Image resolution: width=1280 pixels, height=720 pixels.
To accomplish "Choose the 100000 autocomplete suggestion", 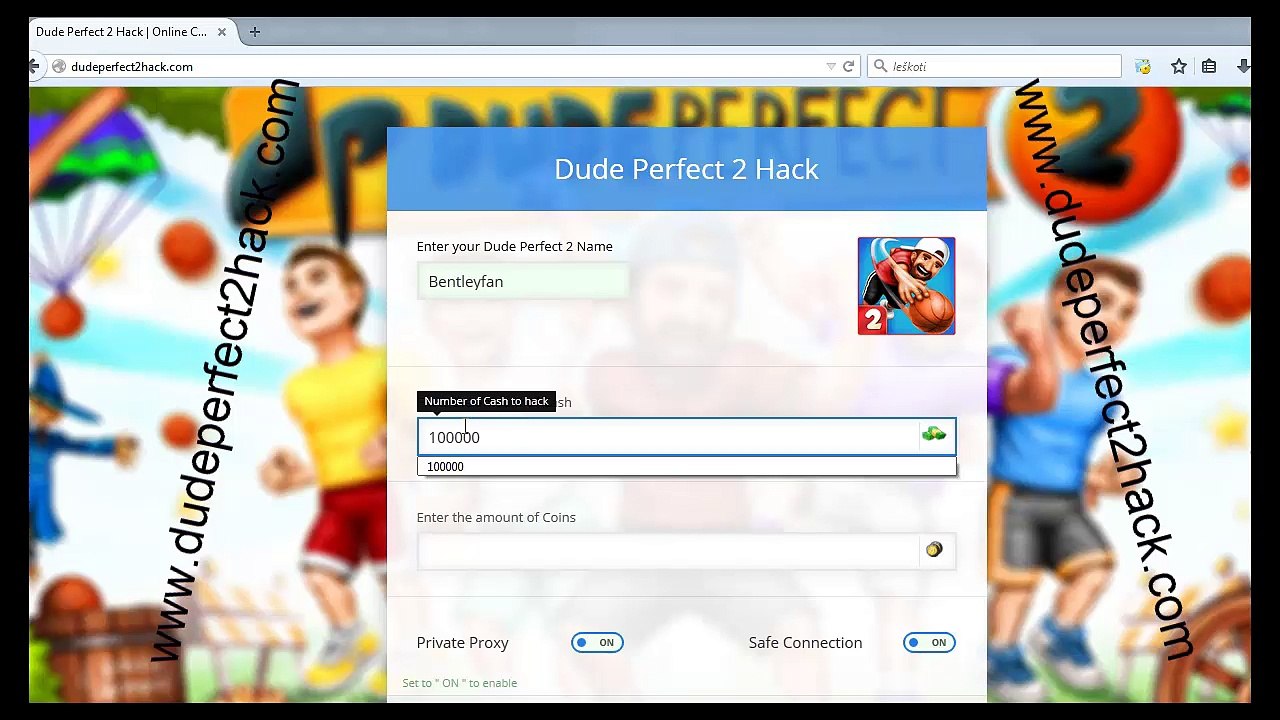I will click(x=687, y=467).
